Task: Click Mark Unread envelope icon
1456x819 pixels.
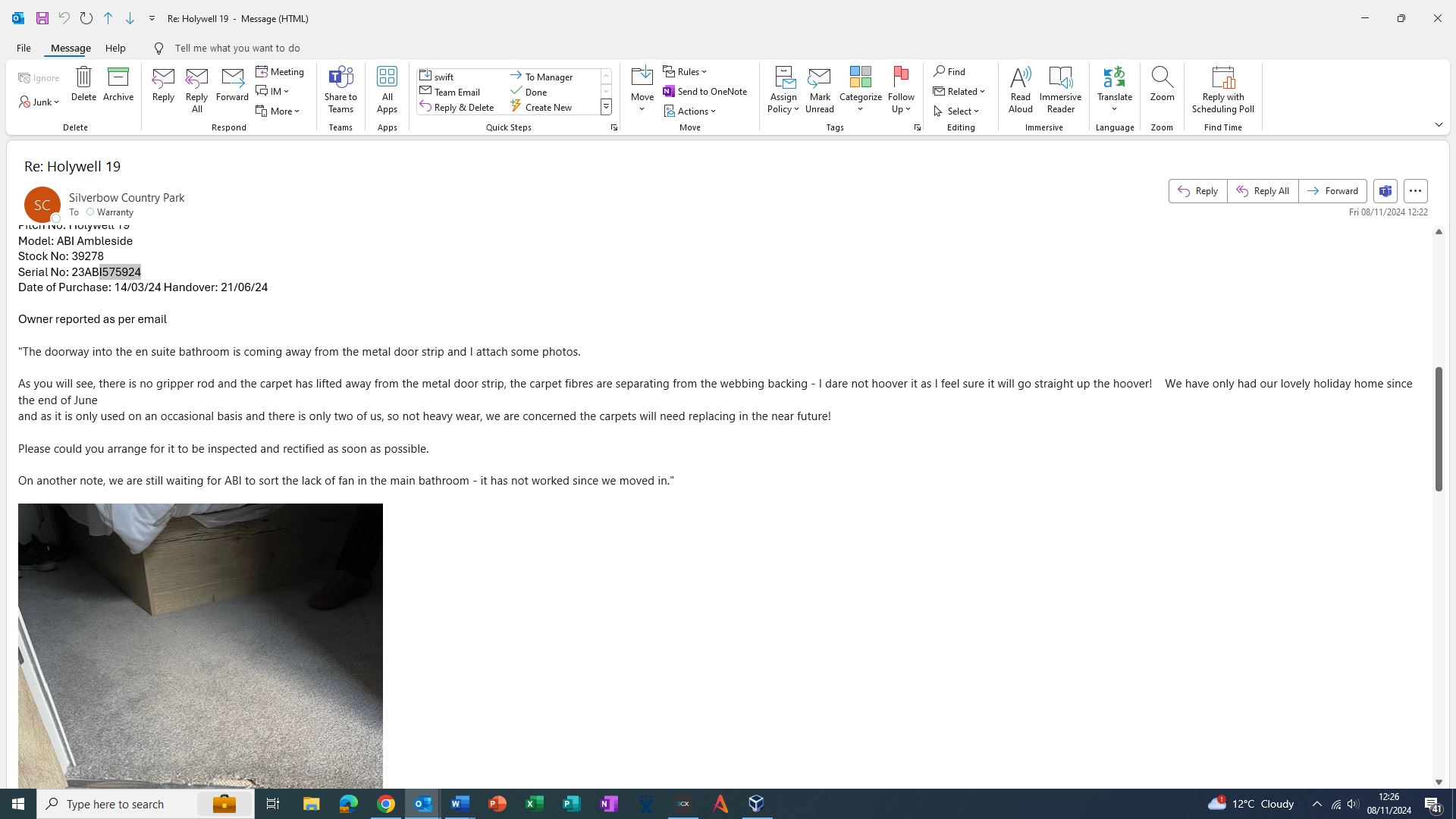Action: tap(819, 77)
